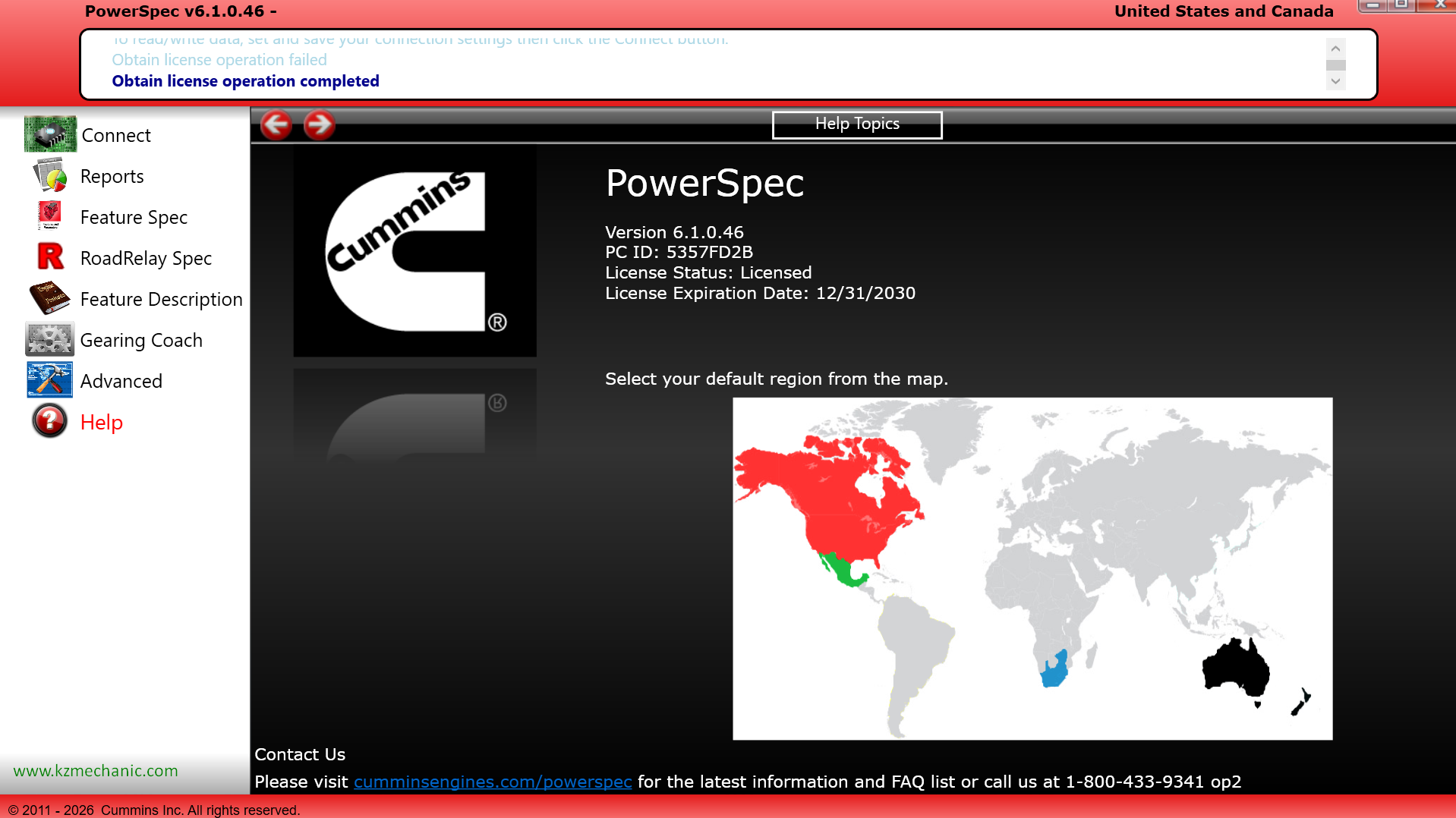The height and width of the screenshot is (818, 1456).
Task: Click 'Select your default region from the map' text
Action: tap(777, 379)
